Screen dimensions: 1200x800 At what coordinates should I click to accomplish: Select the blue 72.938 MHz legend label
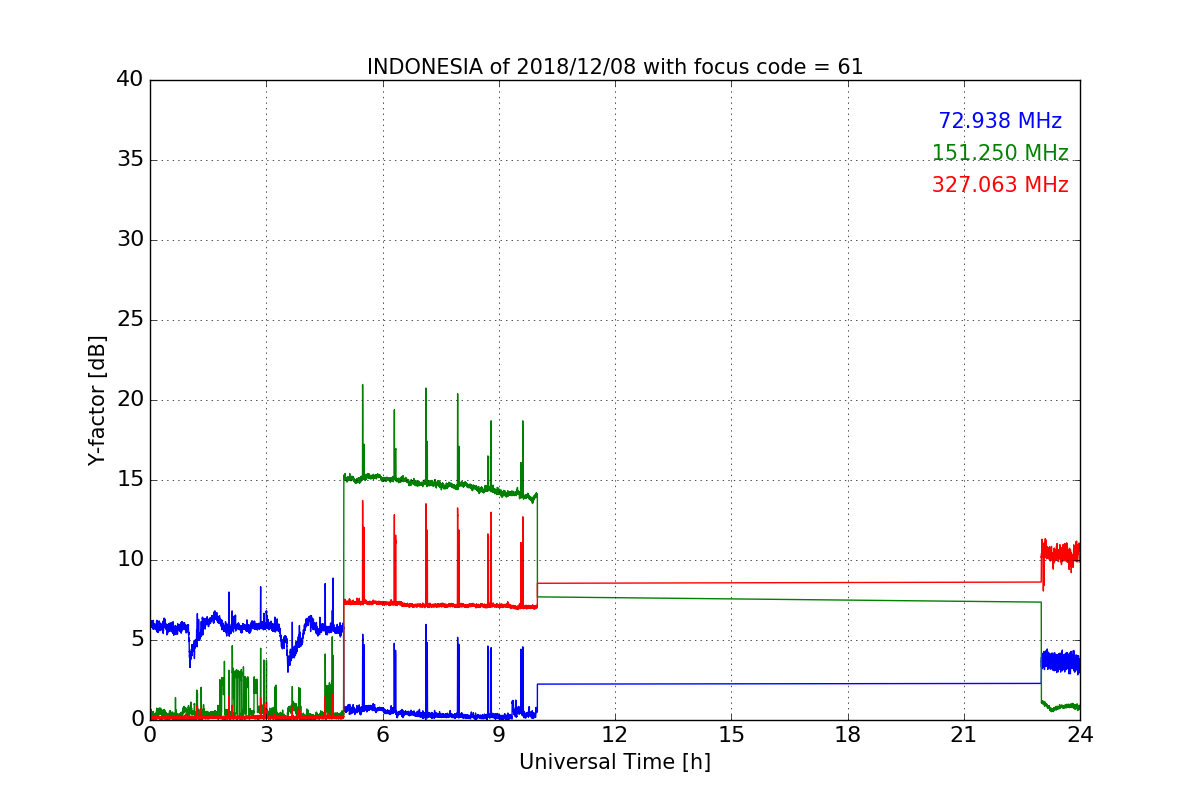click(x=1000, y=121)
